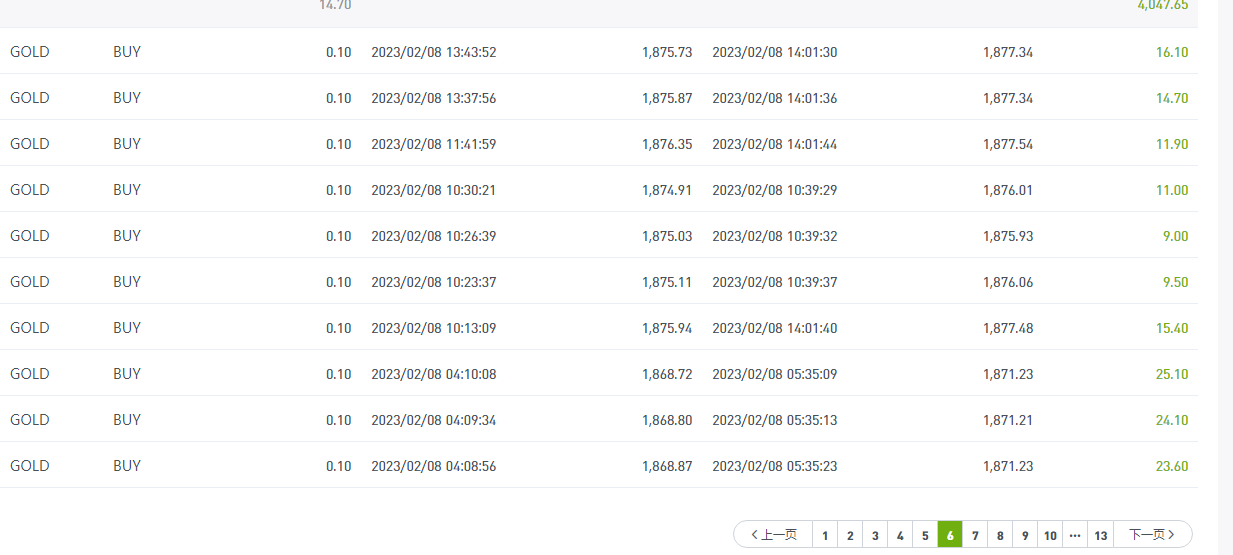
Task: Open page 8 in pagination
Action: pos(1000,535)
